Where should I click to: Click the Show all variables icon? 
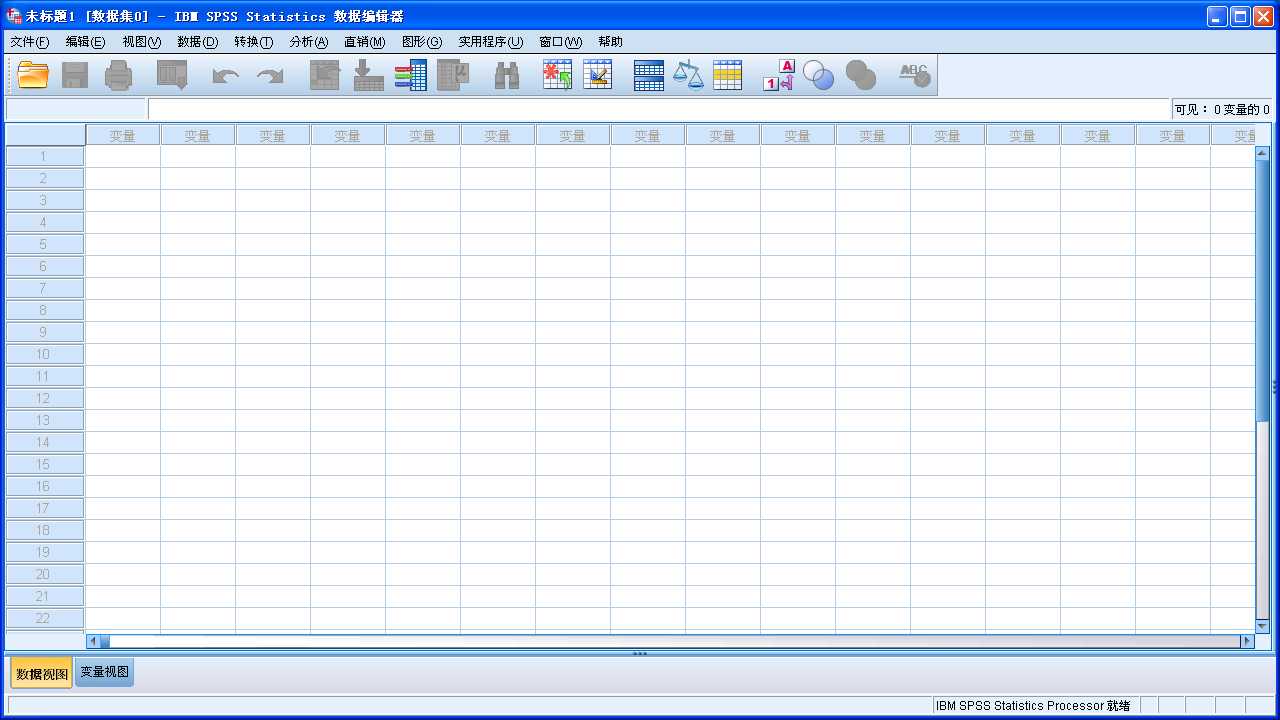point(860,75)
